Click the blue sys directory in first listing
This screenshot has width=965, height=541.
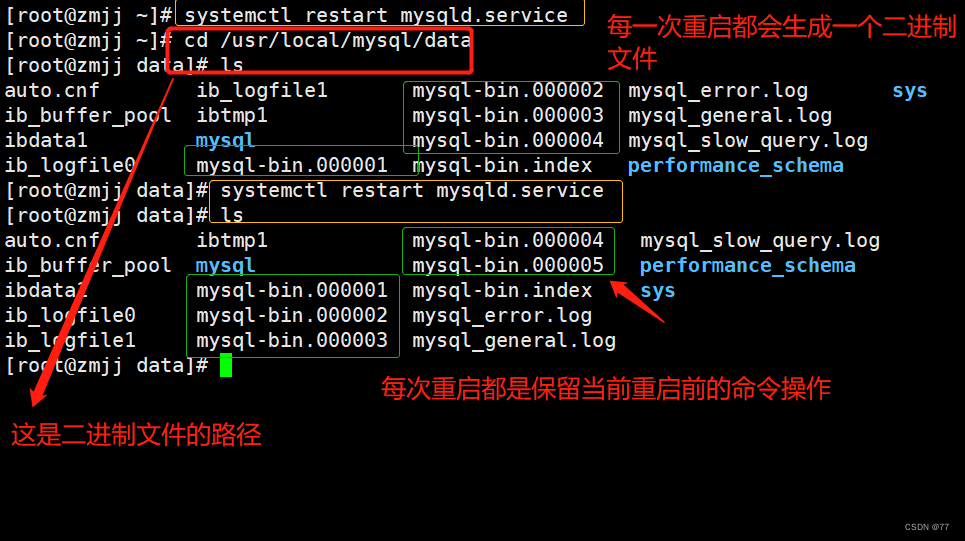pos(910,90)
